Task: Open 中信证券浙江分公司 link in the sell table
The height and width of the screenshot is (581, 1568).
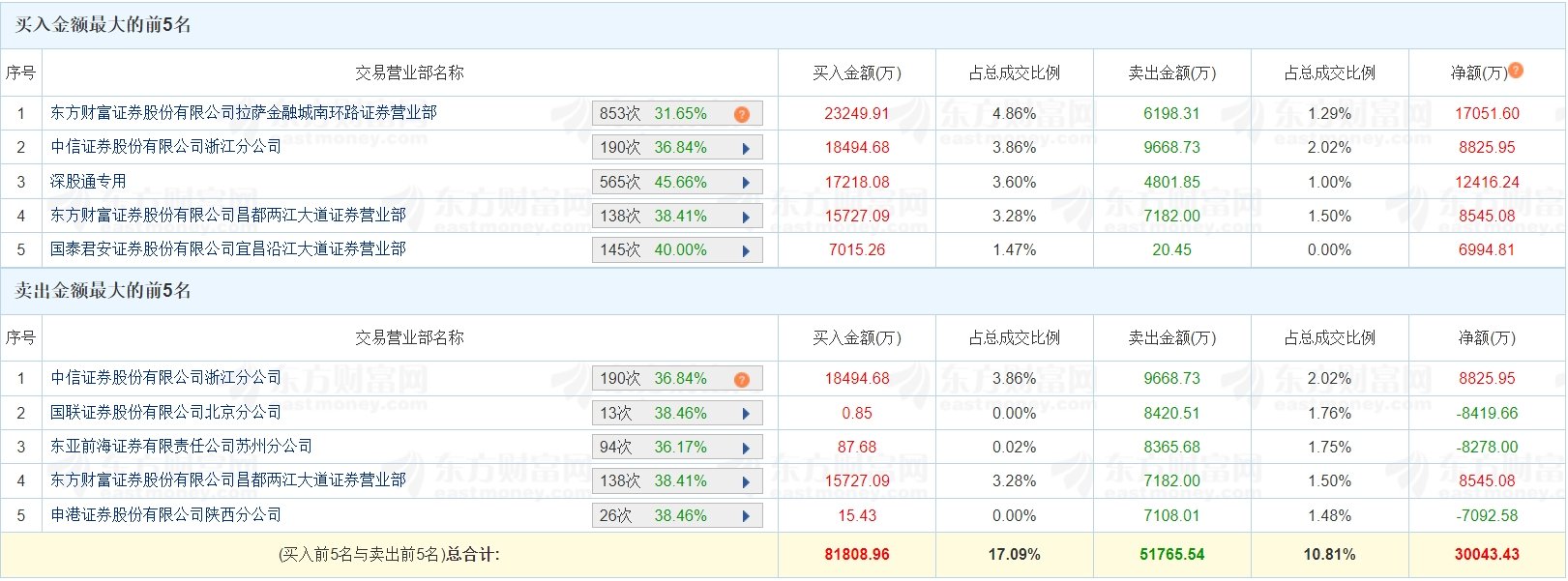Action: click(x=166, y=378)
